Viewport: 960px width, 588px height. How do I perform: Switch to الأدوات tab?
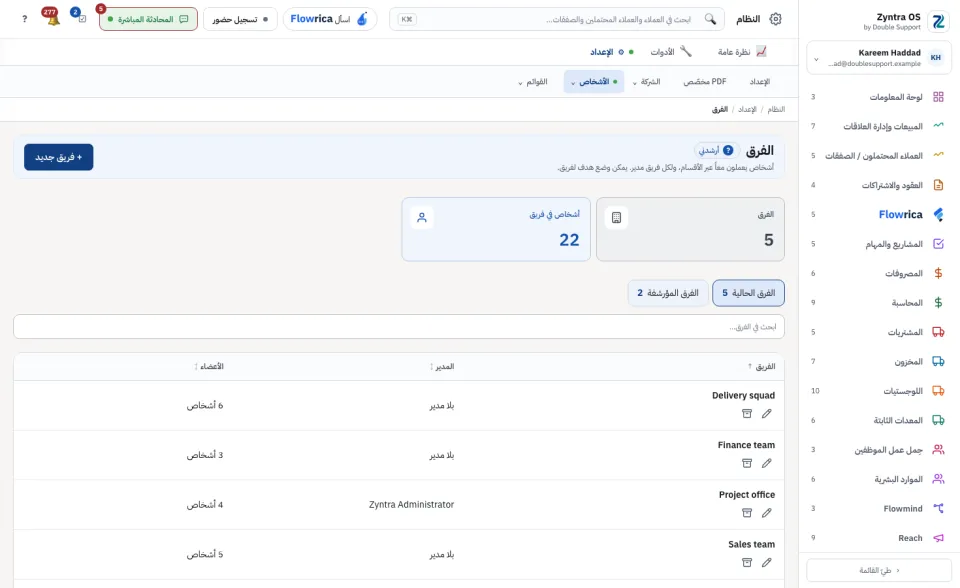[671, 52]
